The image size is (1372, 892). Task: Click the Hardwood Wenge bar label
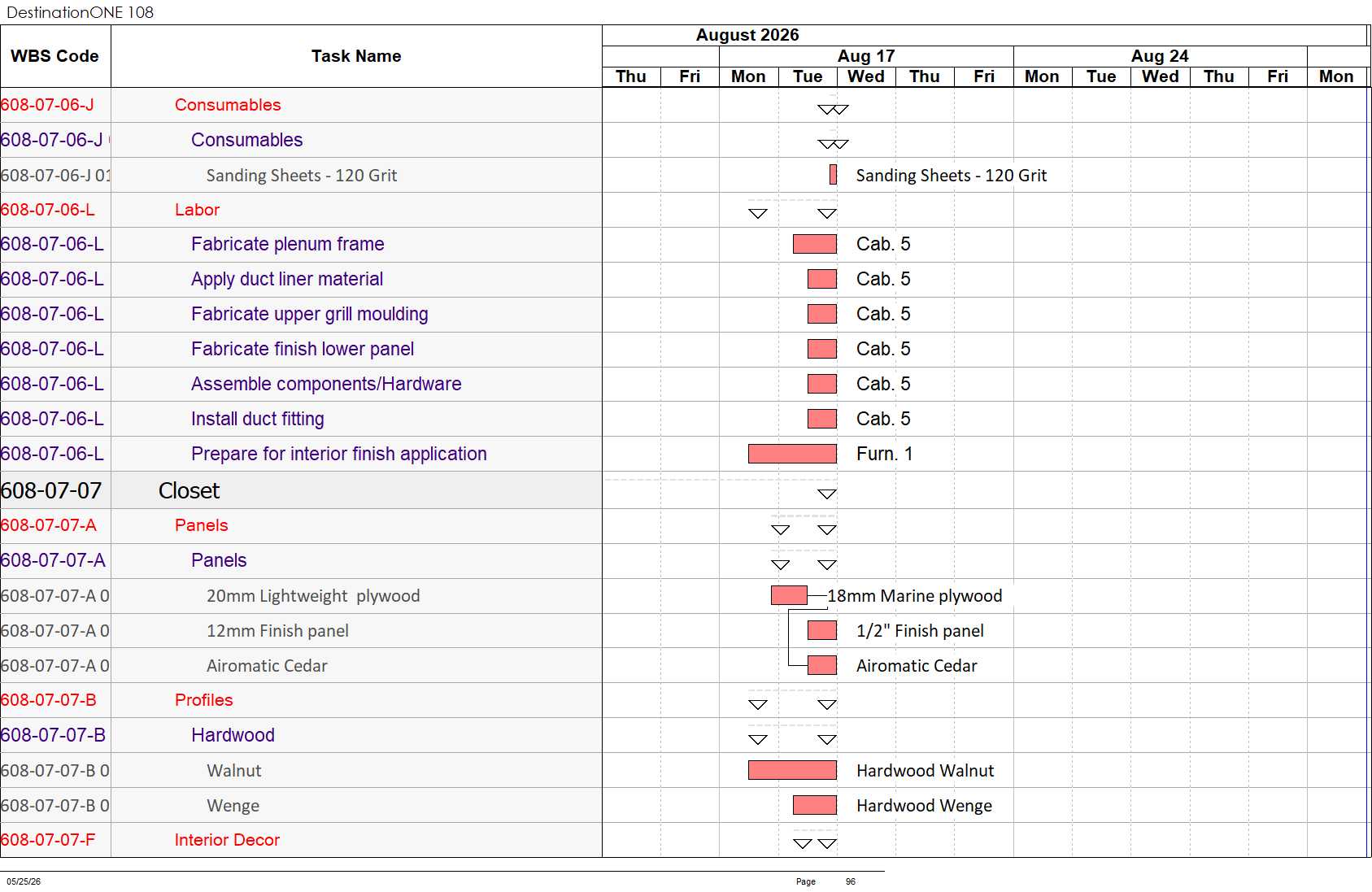point(924,806)
